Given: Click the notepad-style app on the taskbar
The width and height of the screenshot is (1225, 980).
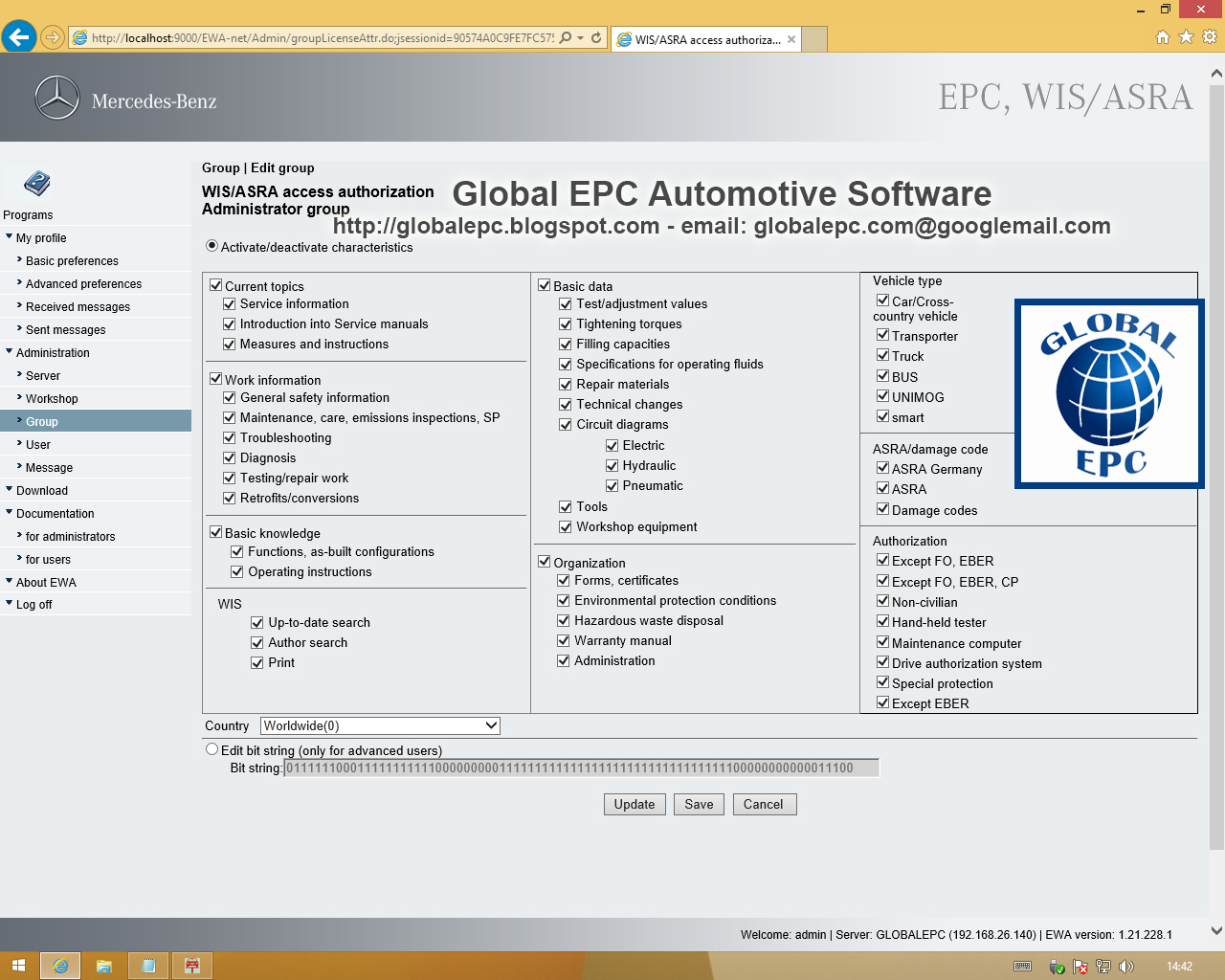Looking at the screenshot, I should [x=148, y=966].
